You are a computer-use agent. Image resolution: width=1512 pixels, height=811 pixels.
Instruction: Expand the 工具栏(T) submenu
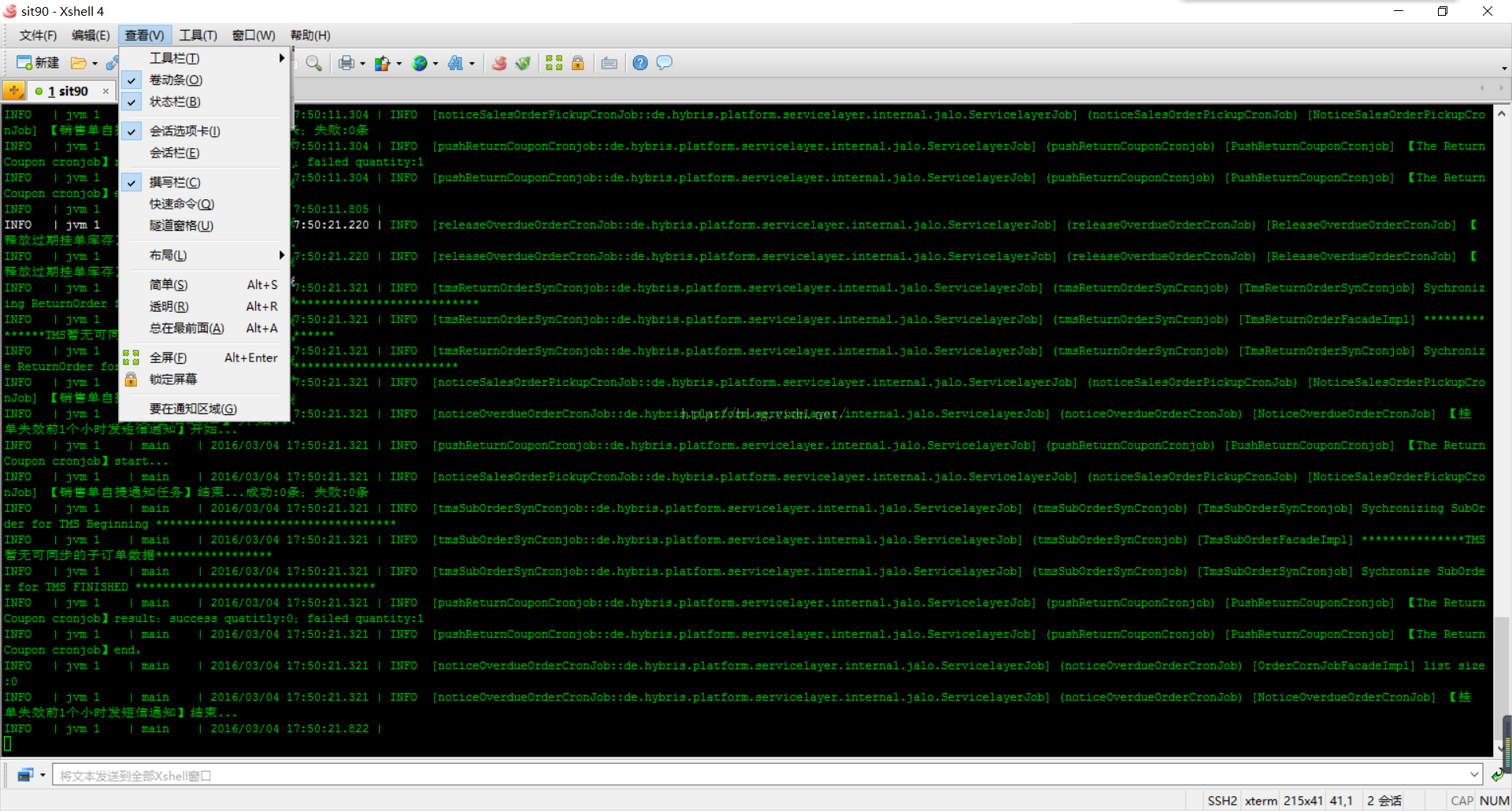205,58
